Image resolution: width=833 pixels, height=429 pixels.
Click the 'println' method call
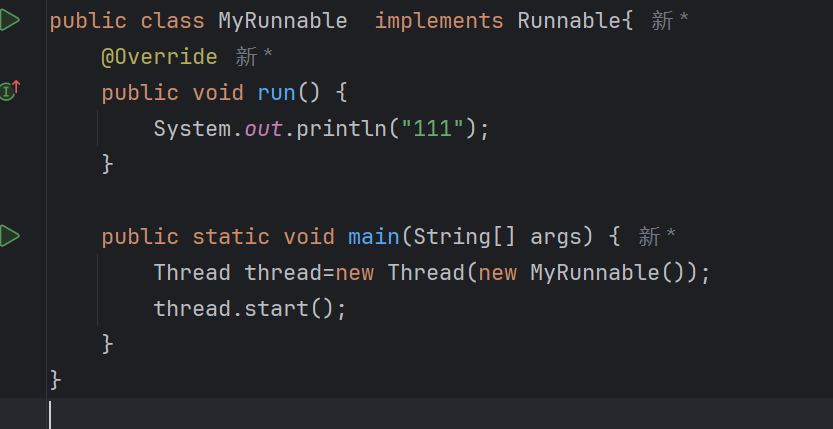[341, 130]
